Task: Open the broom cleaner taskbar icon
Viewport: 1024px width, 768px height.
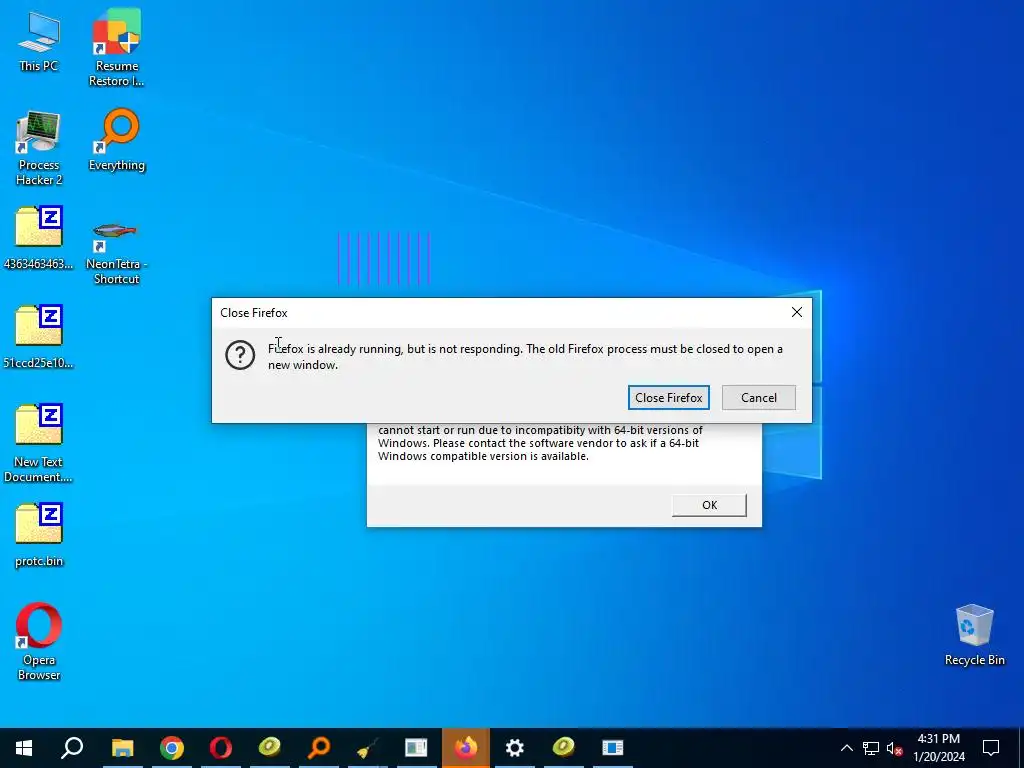Action: (368, 748)
